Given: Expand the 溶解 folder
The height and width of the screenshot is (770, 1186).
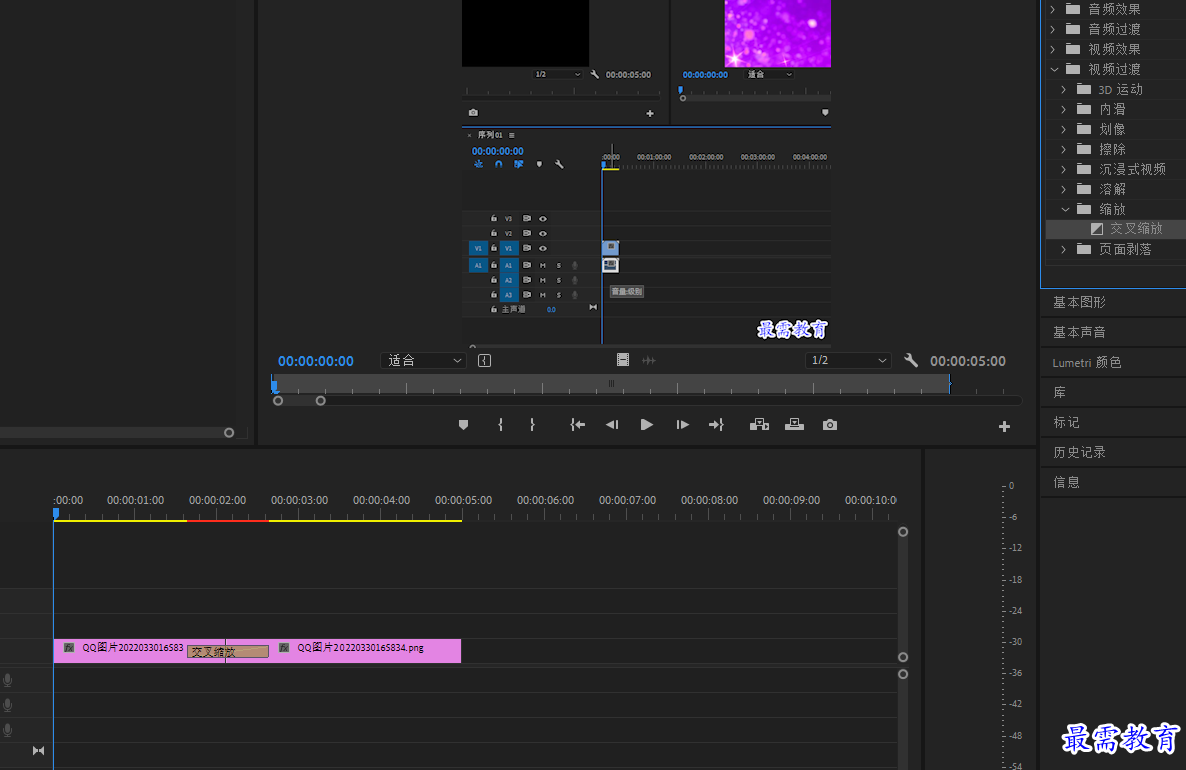Looking at the screenshot, I should click(1064, 189).
